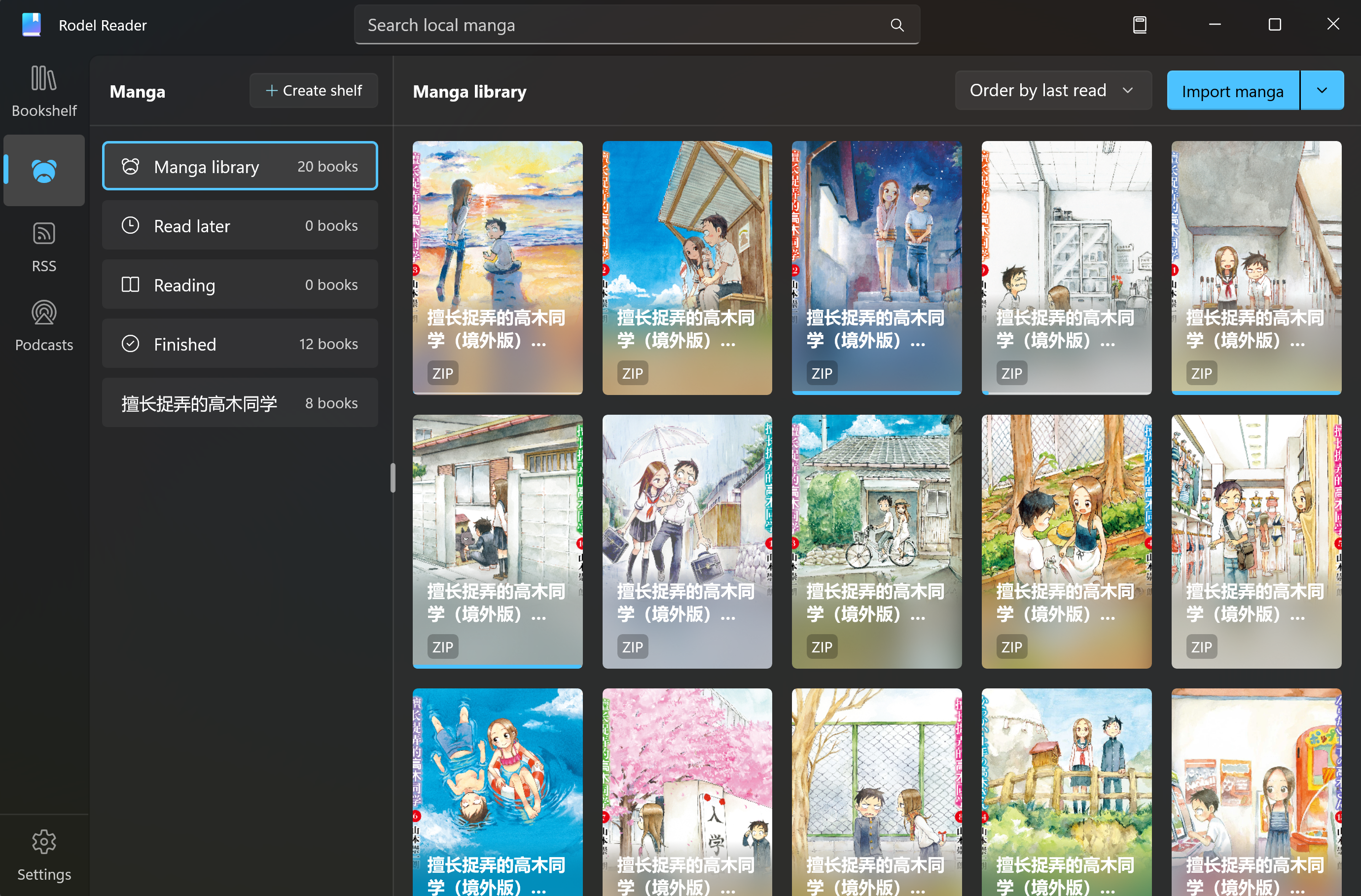Open the Order by last read dropdown
The image size is (1361, 896).
[1053, 90]
